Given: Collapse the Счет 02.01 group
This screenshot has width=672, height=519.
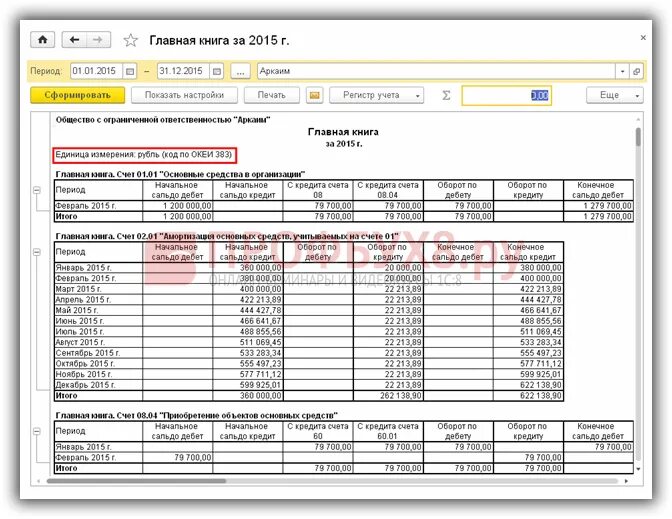Looking at the screenshot, I should tap(37, 252).
